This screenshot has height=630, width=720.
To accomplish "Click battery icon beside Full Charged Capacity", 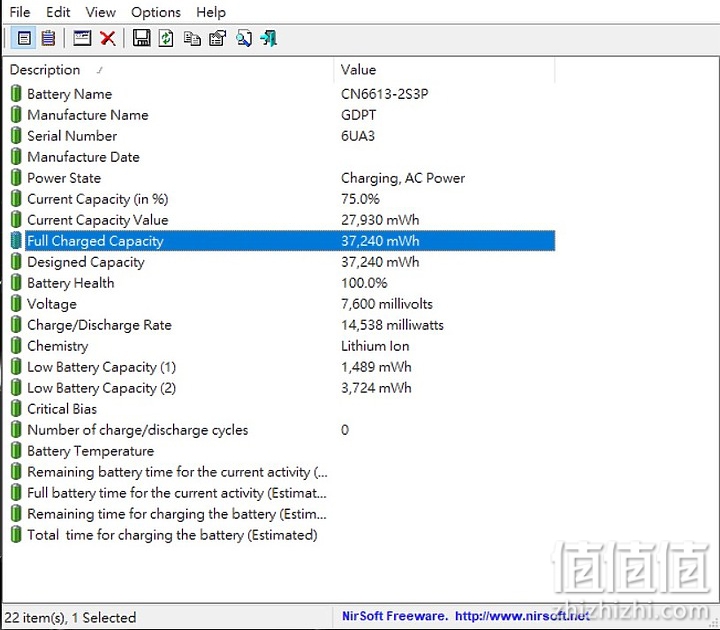I will tap(16, 241).
